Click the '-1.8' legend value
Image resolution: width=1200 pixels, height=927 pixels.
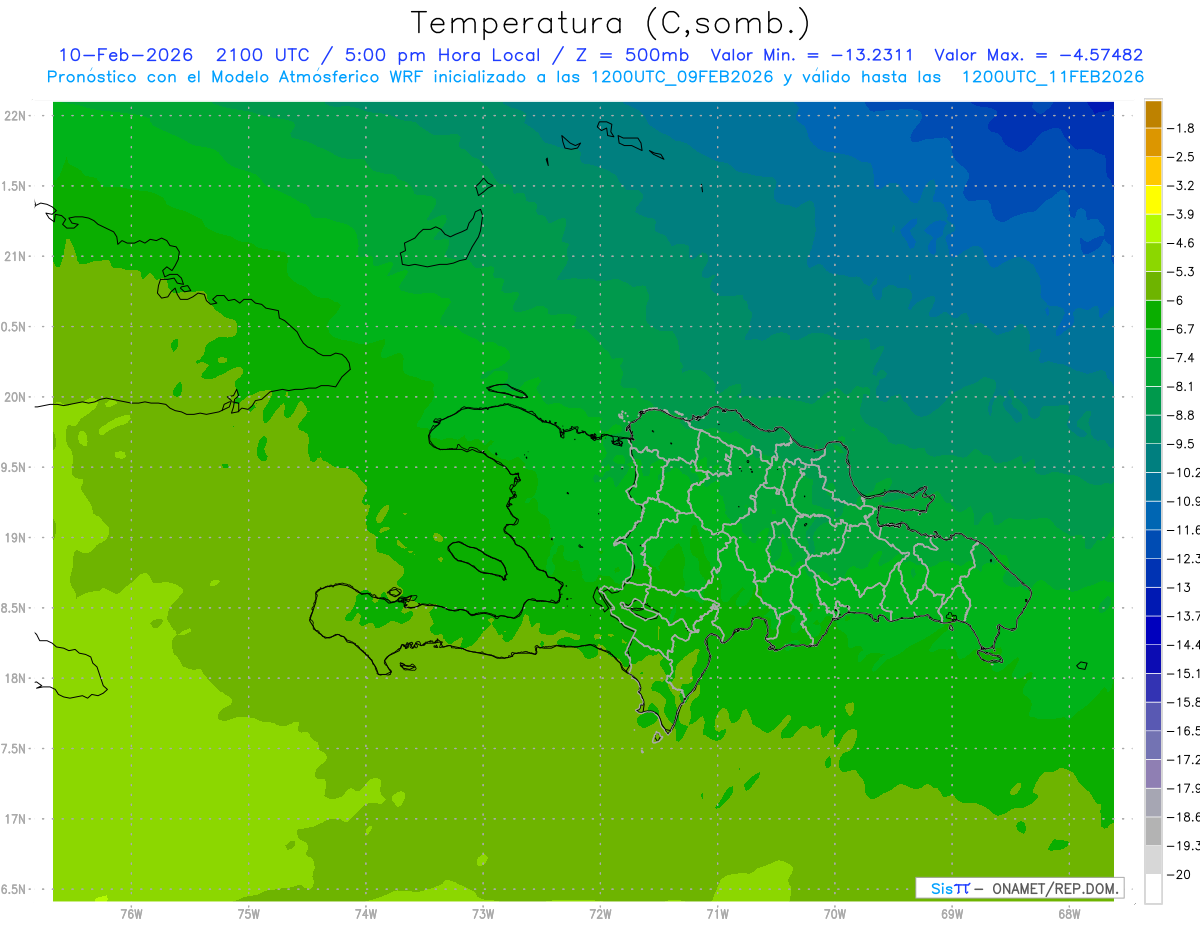coord(1181,128)
